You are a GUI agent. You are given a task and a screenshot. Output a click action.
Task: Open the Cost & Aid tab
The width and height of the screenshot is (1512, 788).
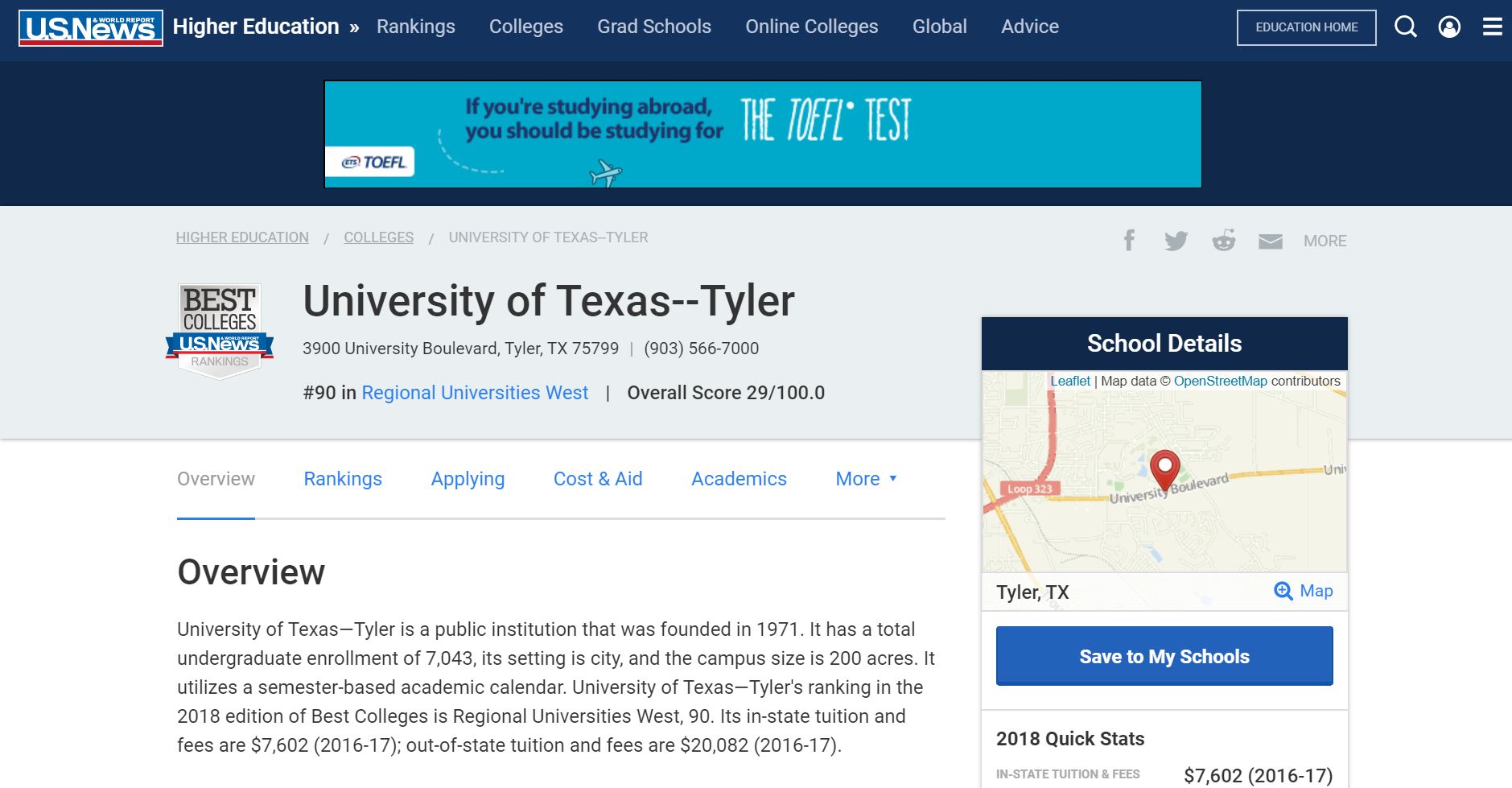598,479
